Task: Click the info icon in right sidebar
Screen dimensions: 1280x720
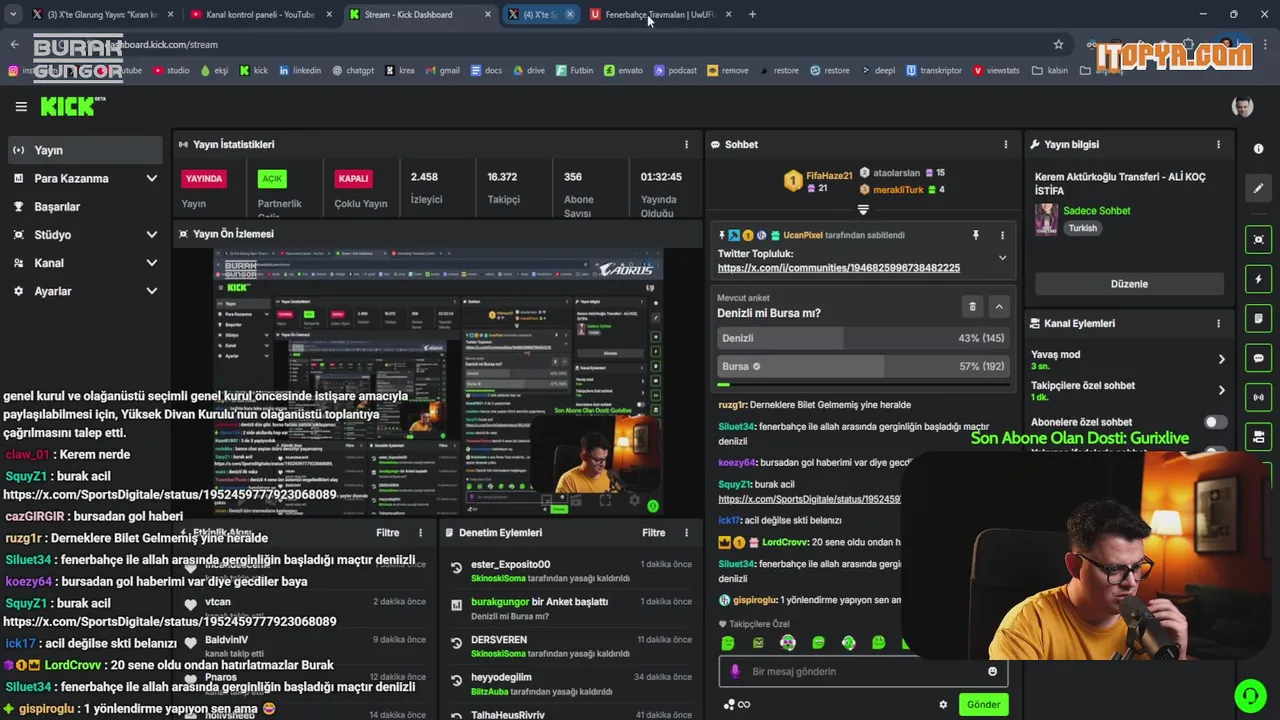Action: 1258,148
